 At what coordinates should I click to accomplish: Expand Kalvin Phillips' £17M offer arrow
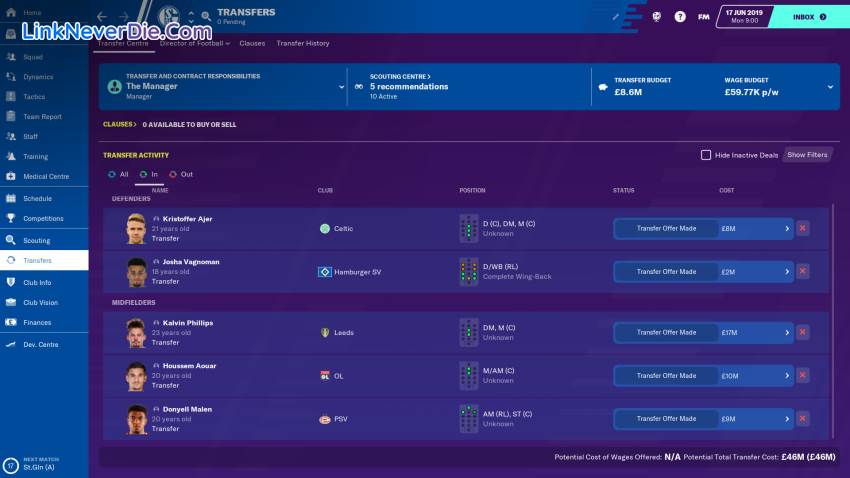click(x=787, y=332)
